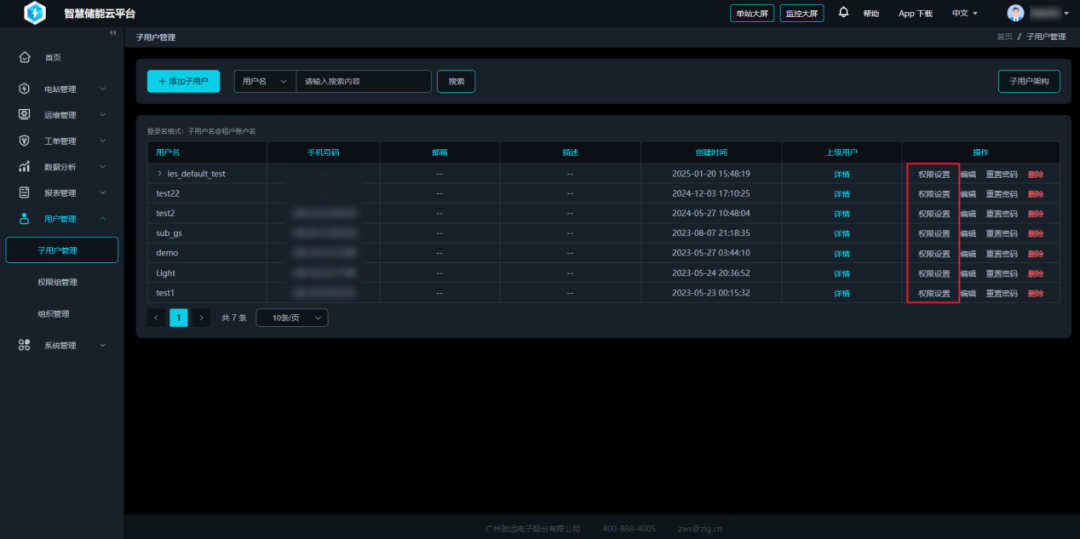Click the 创建时间 column header
The height and width of the screenshot is (539, 1080).
coord(711,152)
